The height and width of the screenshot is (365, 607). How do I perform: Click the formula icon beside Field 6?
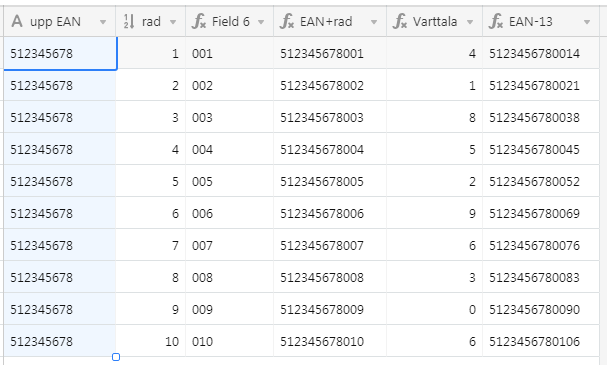tap(199, 21)
